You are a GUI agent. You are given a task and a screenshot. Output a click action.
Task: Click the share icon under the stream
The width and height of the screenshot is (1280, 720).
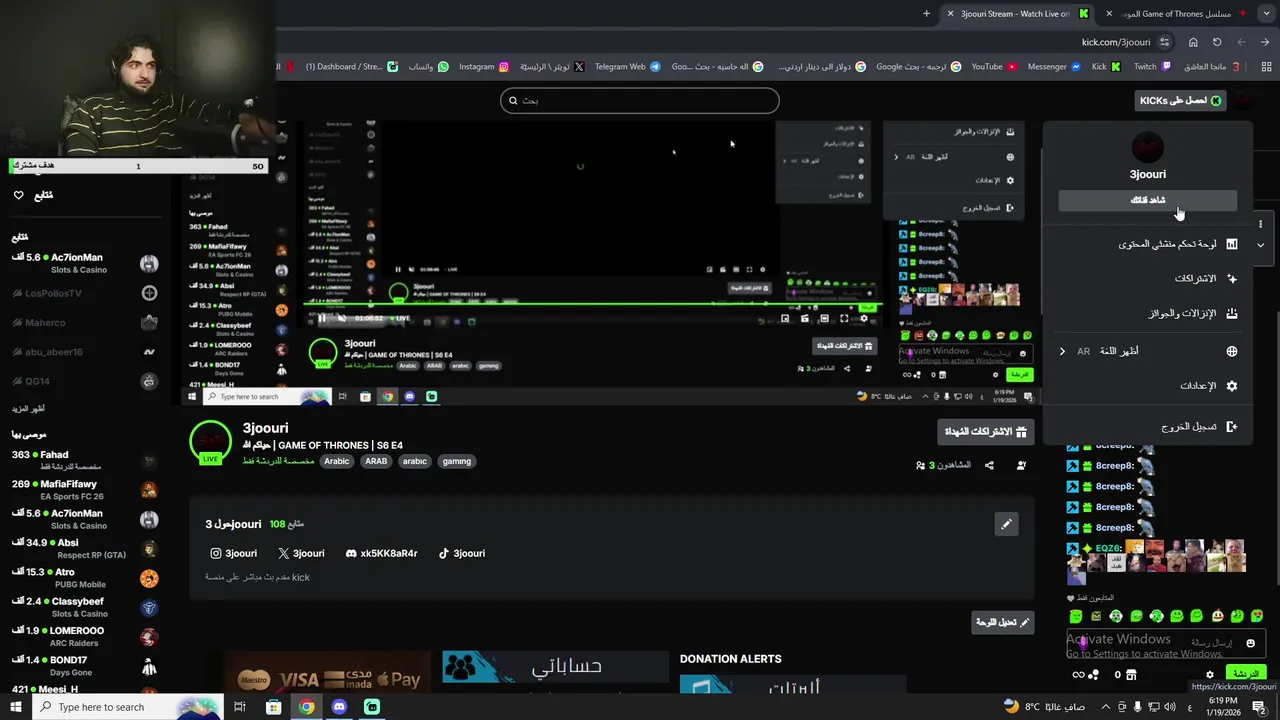[989, 465]
